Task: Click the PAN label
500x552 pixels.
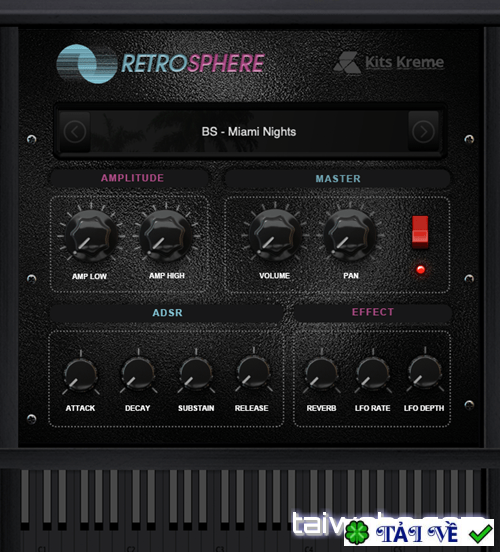Action: (x=351, y=276)
